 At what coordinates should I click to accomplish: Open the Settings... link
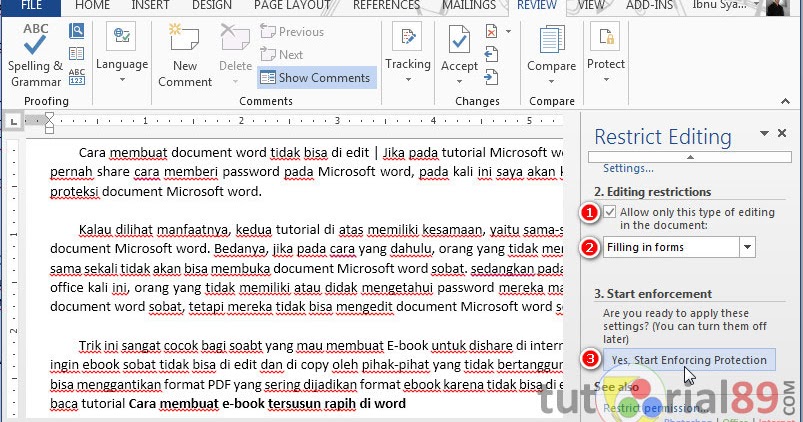[628, 168]
